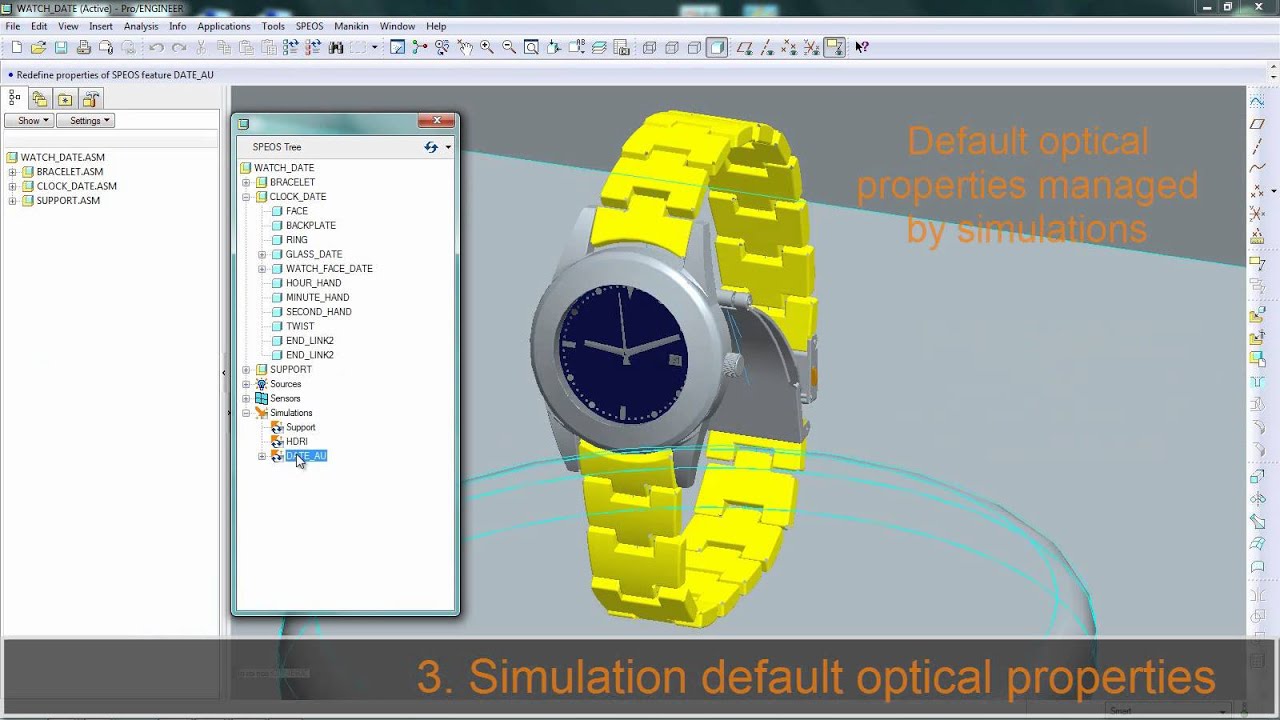Expand SUPPORT.ASM in model tree
1280x720 pixels.
(12, 201)
